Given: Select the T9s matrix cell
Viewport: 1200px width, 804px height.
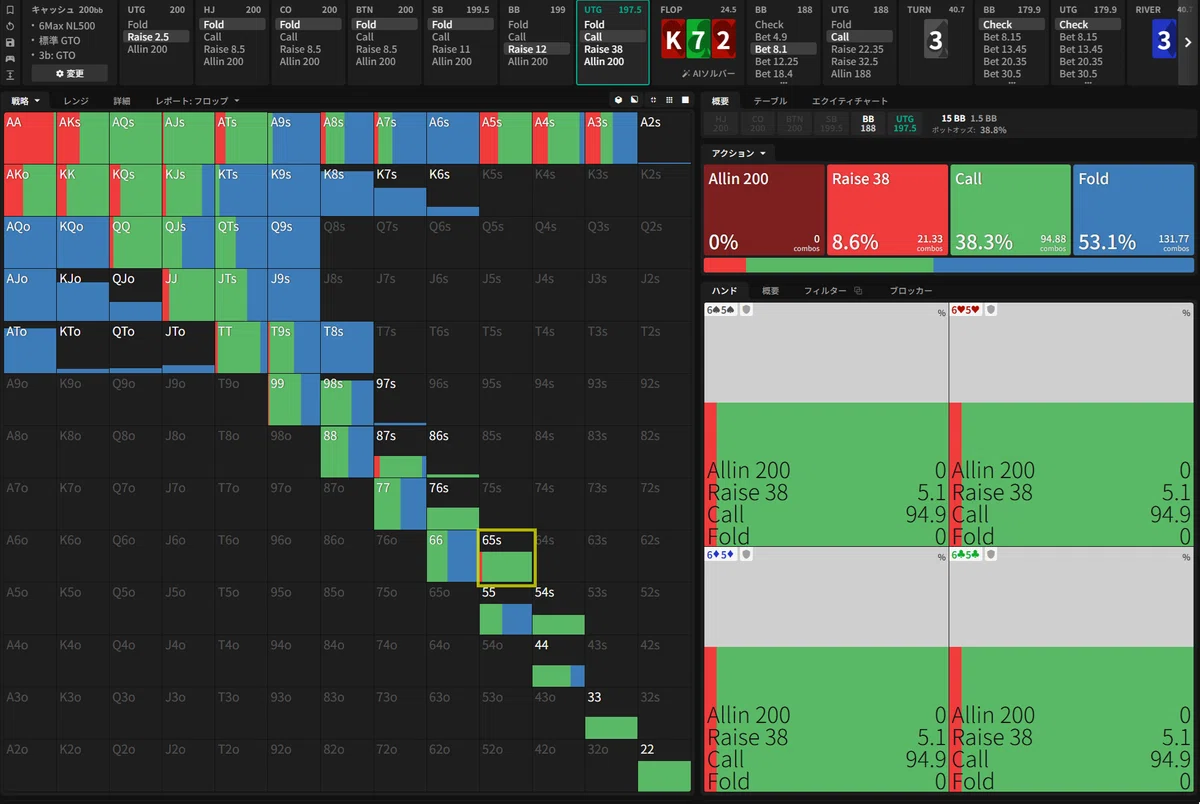Looking at the screenshot, I should tap(294, 347).
